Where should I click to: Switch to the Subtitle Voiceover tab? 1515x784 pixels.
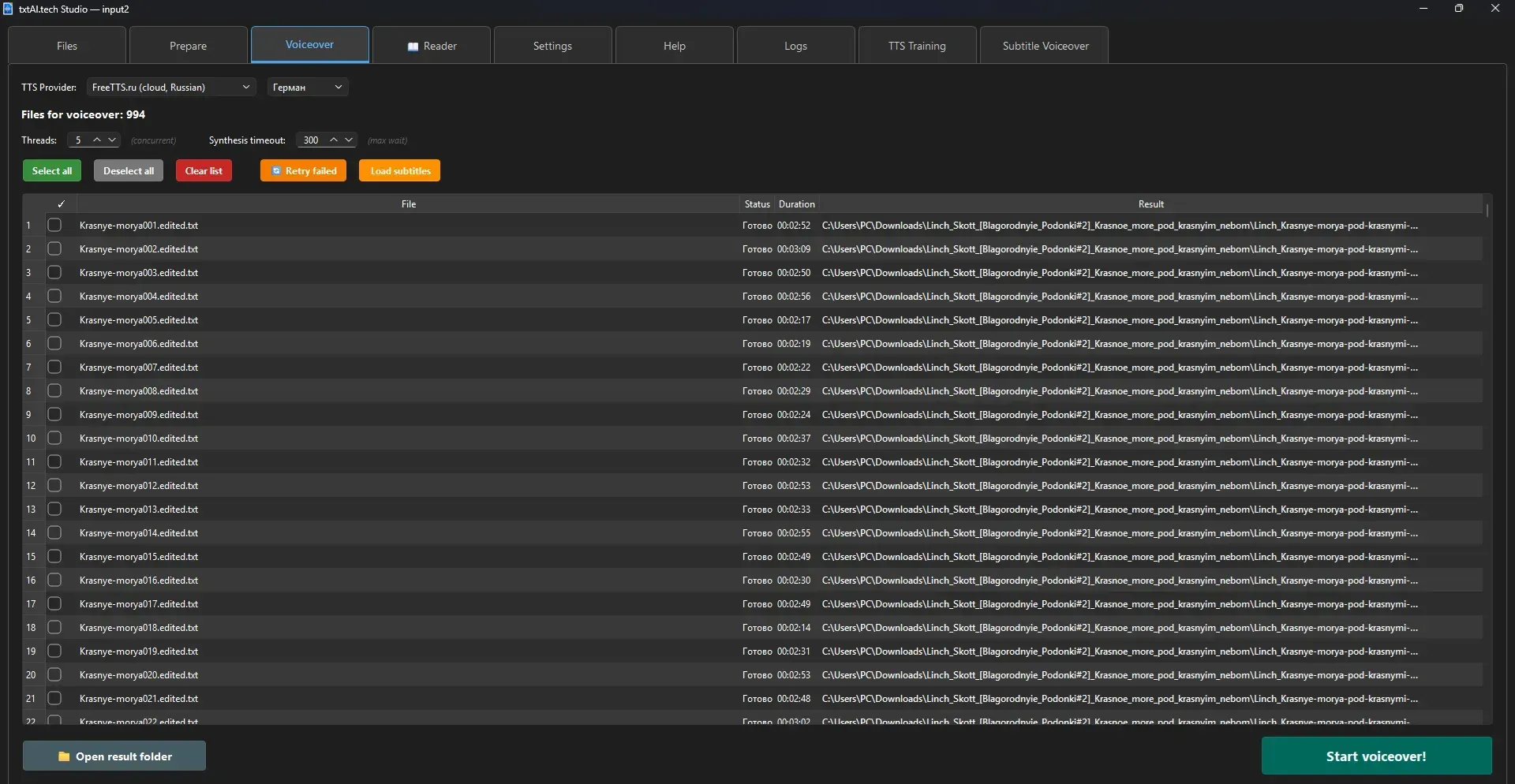coord(1045,45)
